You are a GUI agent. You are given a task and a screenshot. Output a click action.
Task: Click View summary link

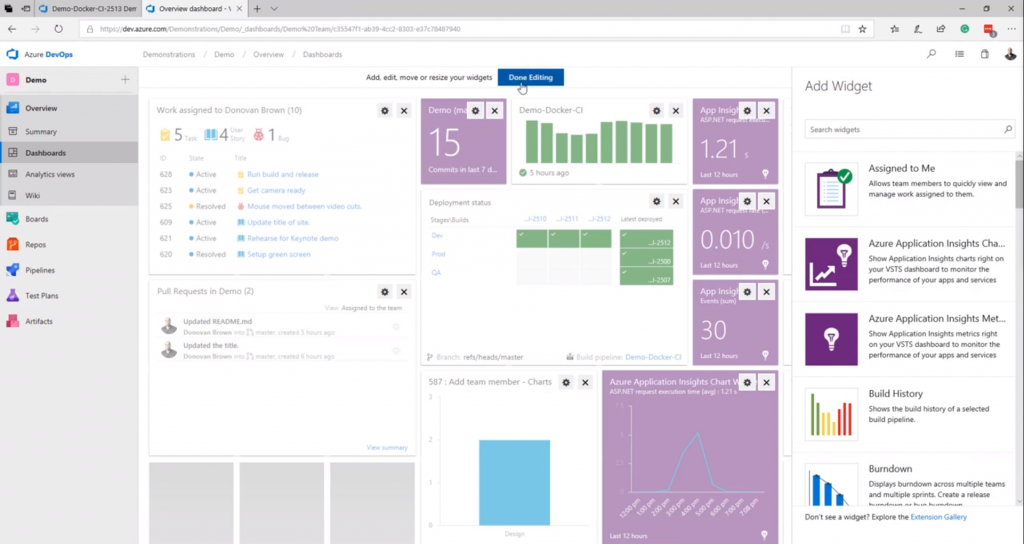387,448
